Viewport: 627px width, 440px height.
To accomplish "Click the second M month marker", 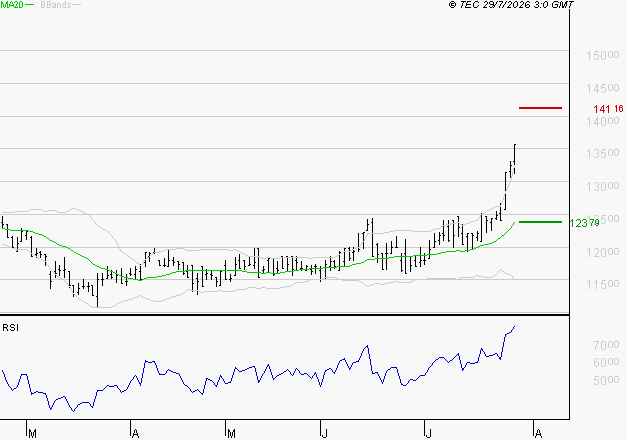I will pyautogui.click(x=231, y=434).
